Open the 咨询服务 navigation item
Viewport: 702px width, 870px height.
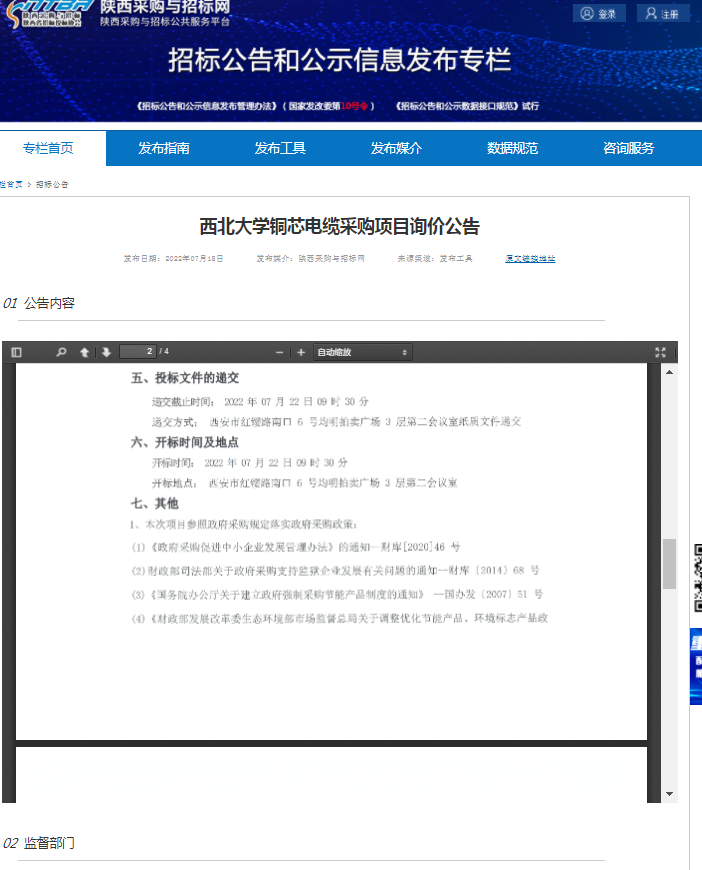(628, 148)
